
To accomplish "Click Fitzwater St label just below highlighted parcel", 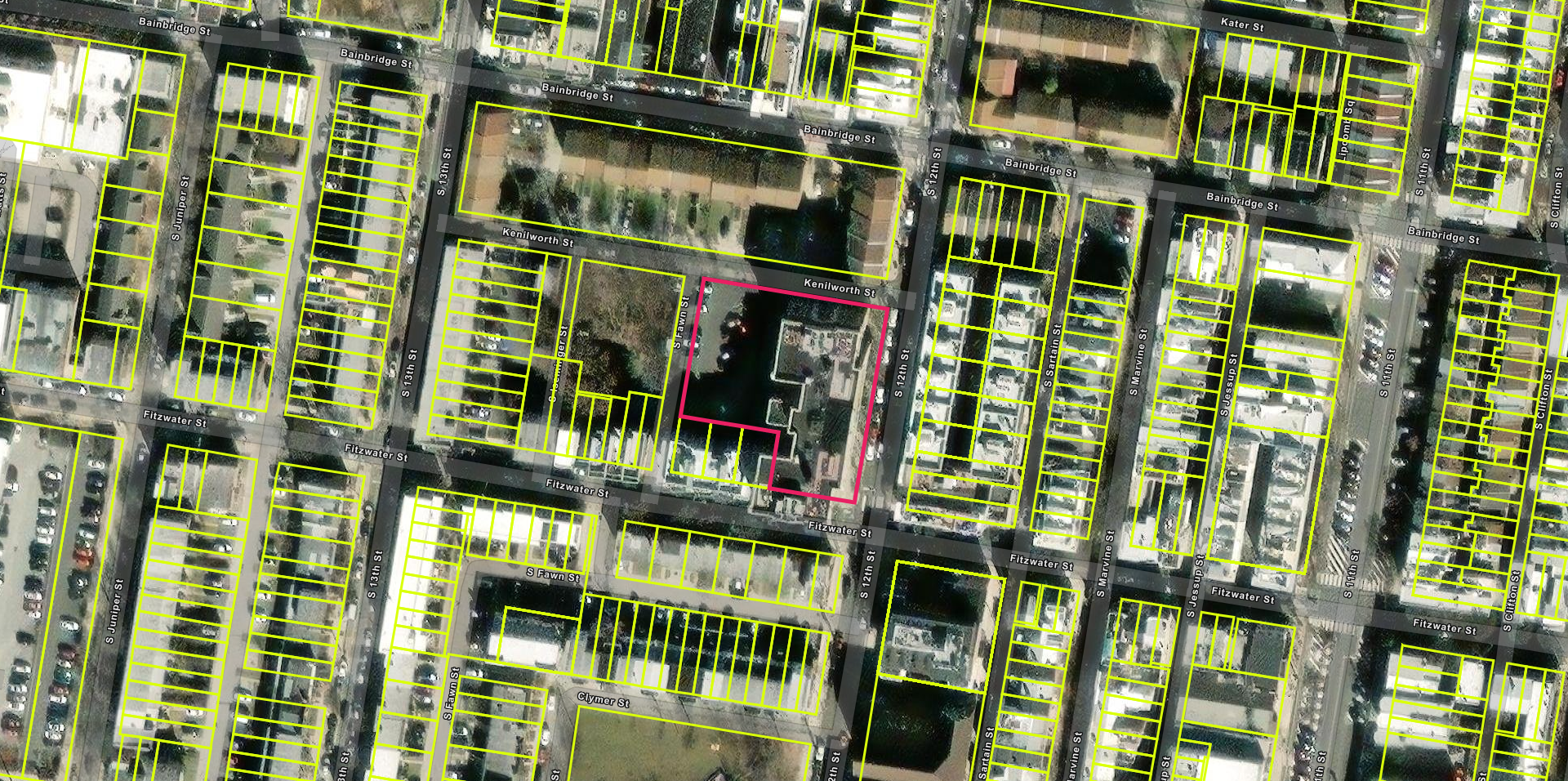I will (840, 529).
